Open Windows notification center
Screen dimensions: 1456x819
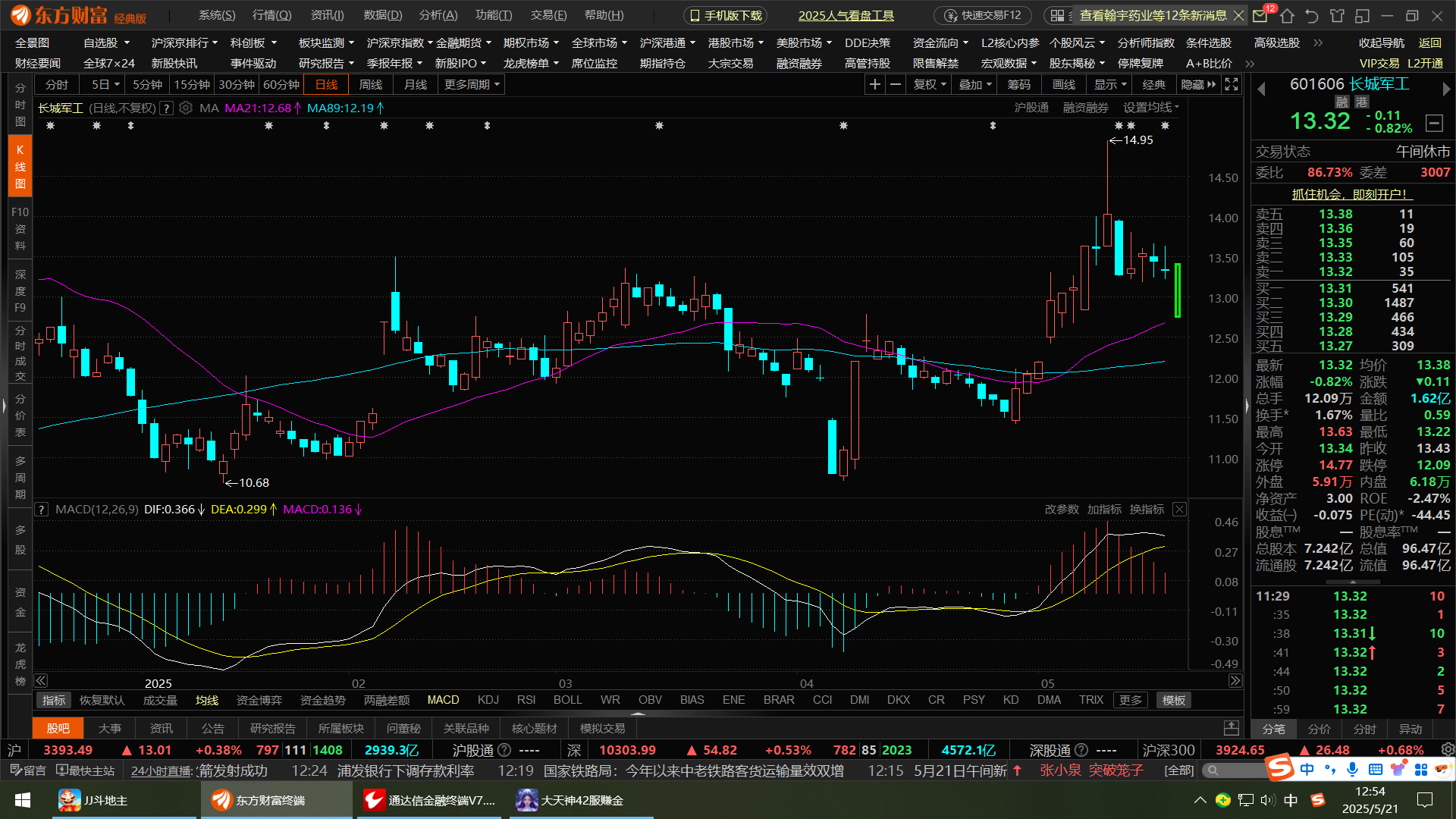point(1425,800)
